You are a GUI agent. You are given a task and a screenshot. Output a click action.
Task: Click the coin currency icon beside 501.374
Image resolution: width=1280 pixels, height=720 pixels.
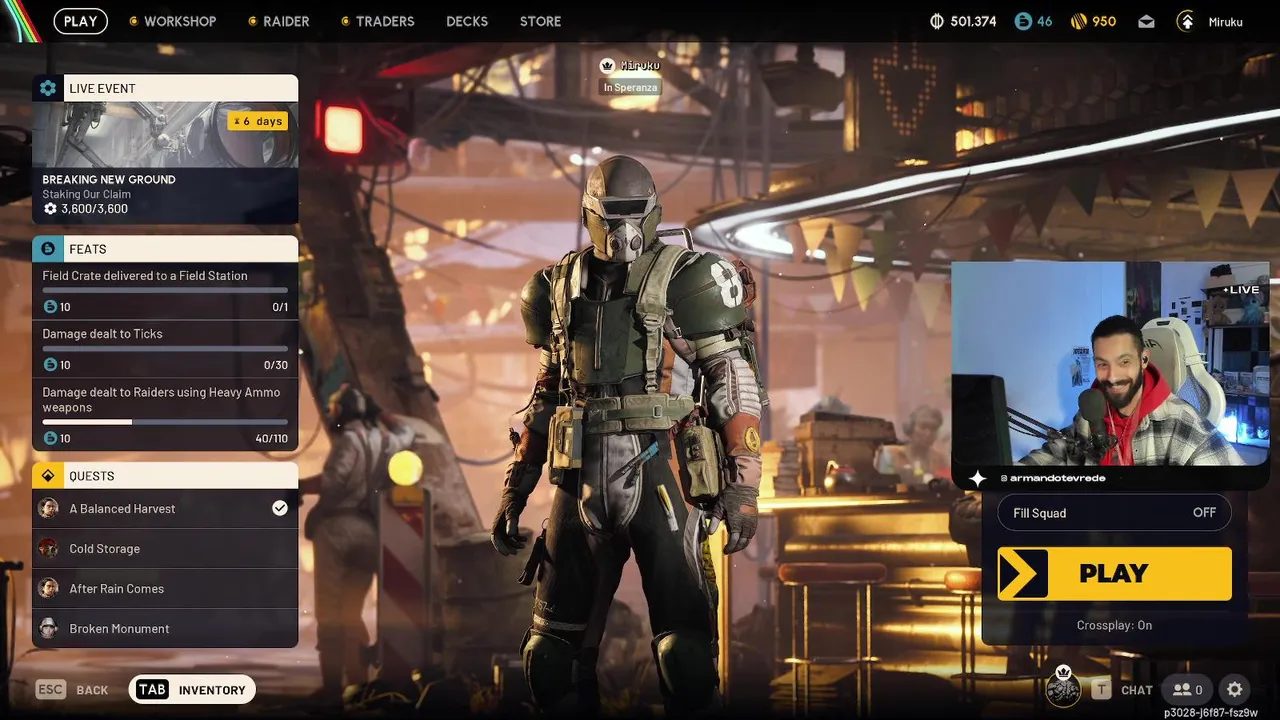point(937,21)
